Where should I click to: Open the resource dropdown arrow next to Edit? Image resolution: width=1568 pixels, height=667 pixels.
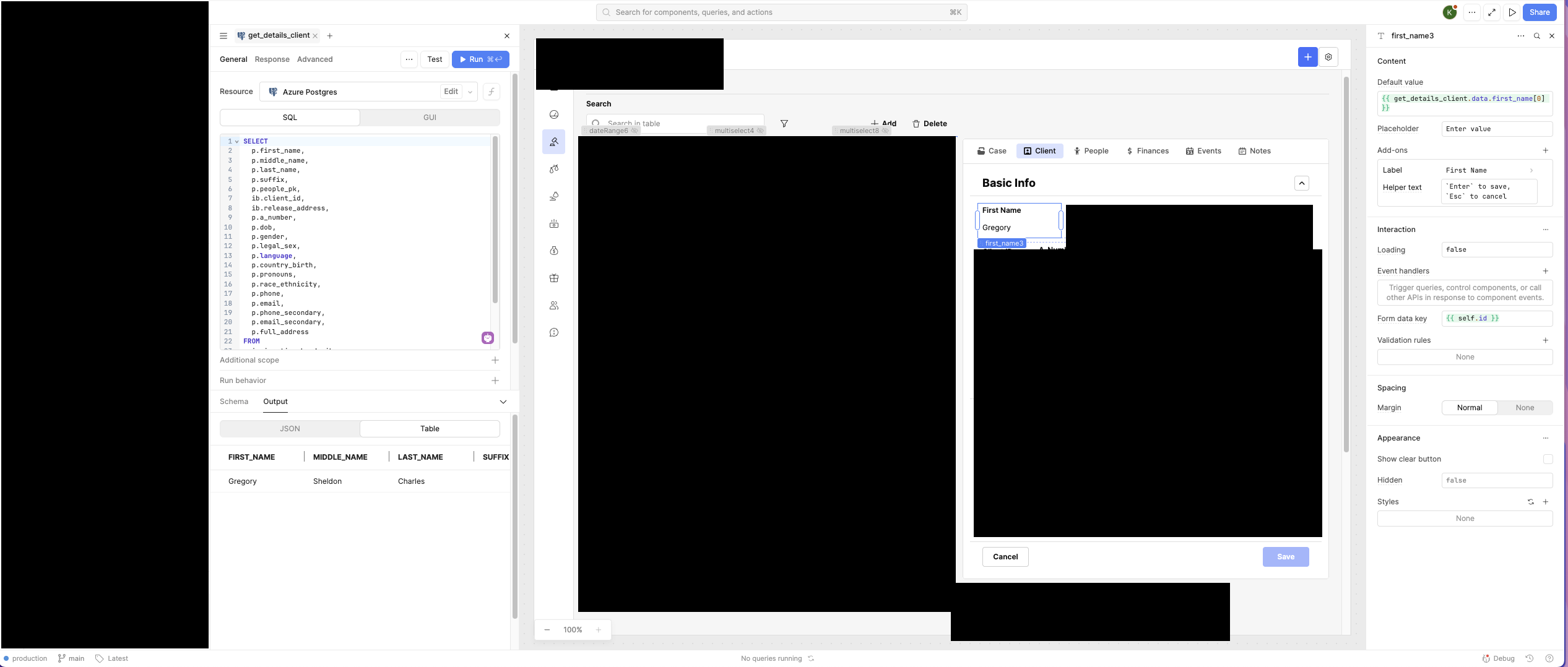tap(470, 92)
